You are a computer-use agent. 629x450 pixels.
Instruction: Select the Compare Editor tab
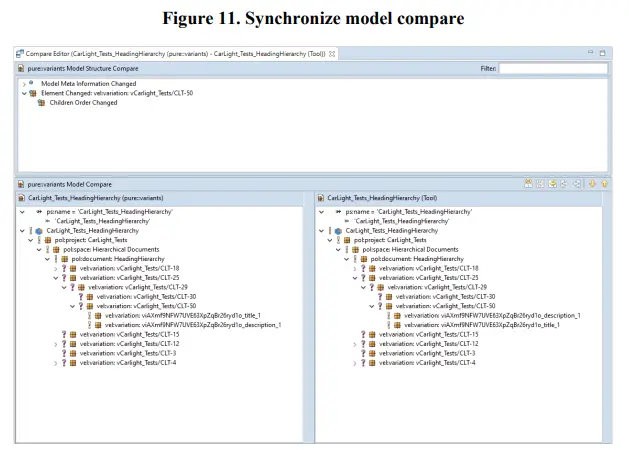click(176, 54)
